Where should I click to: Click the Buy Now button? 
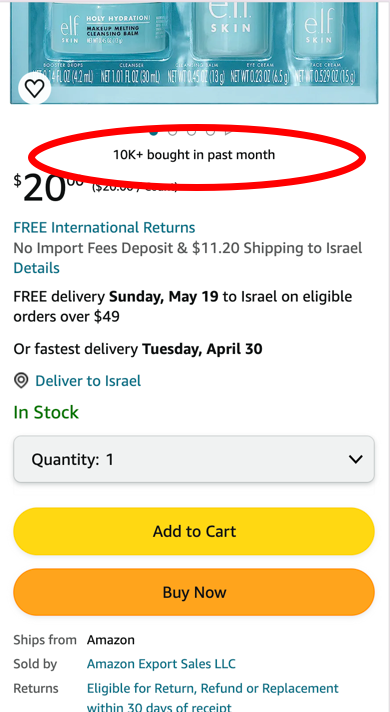pos(194,592)
